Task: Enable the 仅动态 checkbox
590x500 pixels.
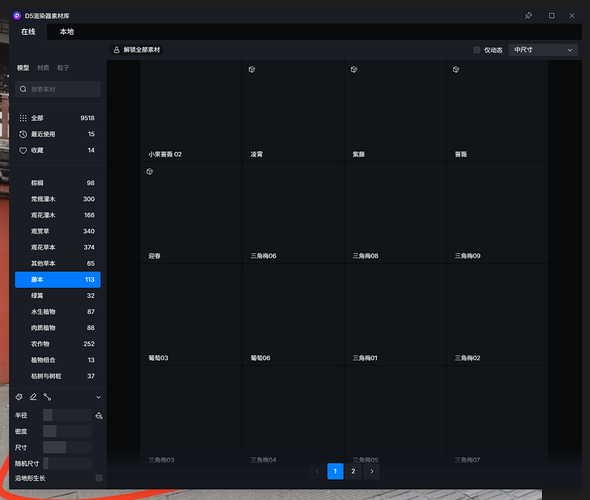Action: click(x=476, y=50)
